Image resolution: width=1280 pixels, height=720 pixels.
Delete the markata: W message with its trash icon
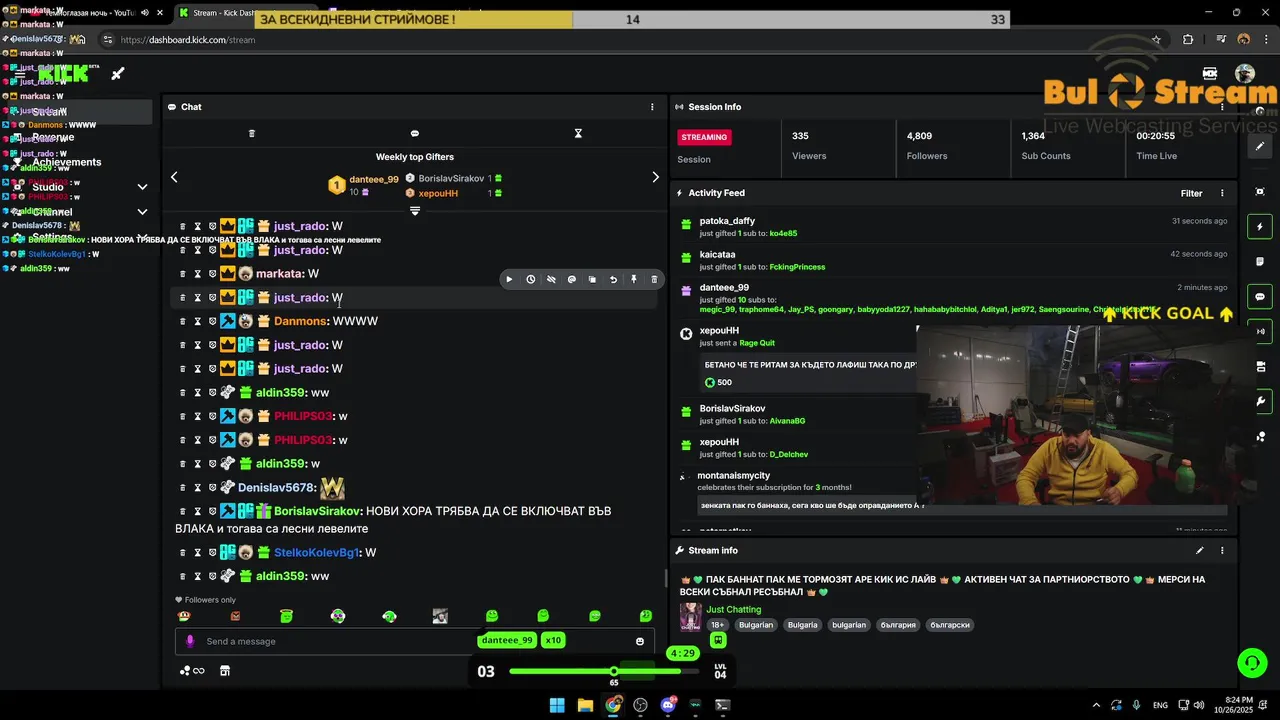pos(182,274)
